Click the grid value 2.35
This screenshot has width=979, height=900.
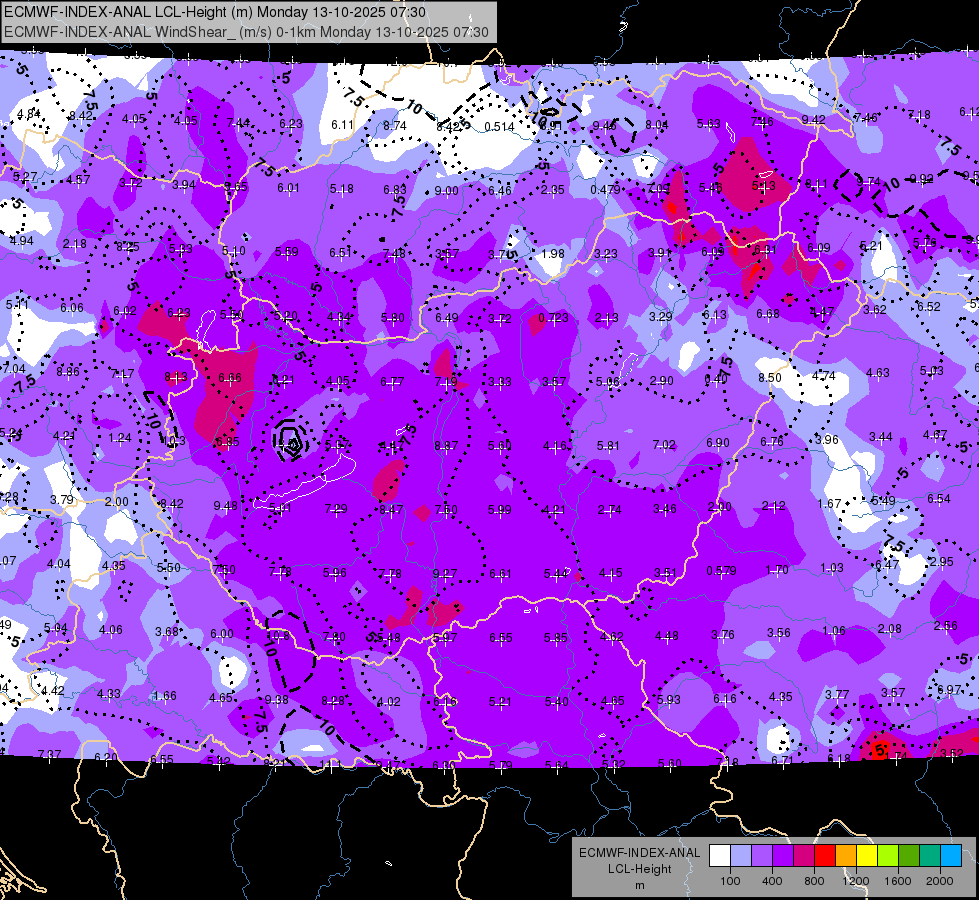point(553,190)
